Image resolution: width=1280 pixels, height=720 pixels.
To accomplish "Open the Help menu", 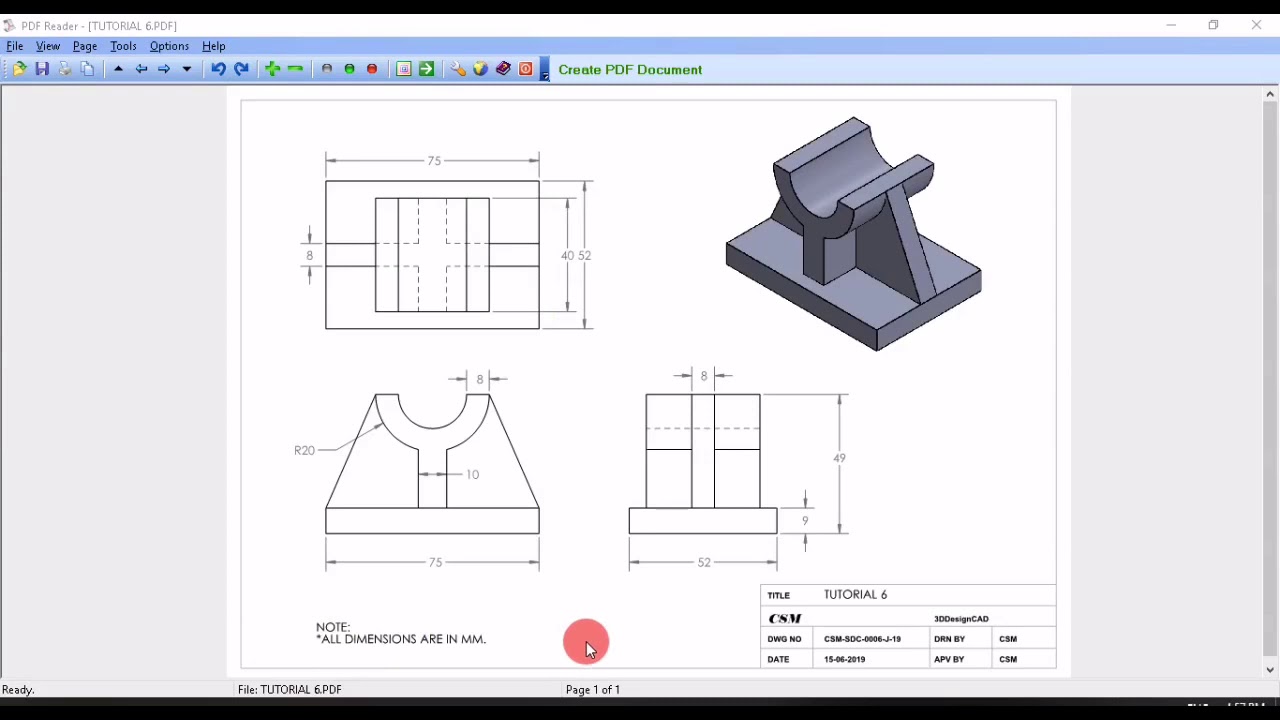I will click(214, 46).
